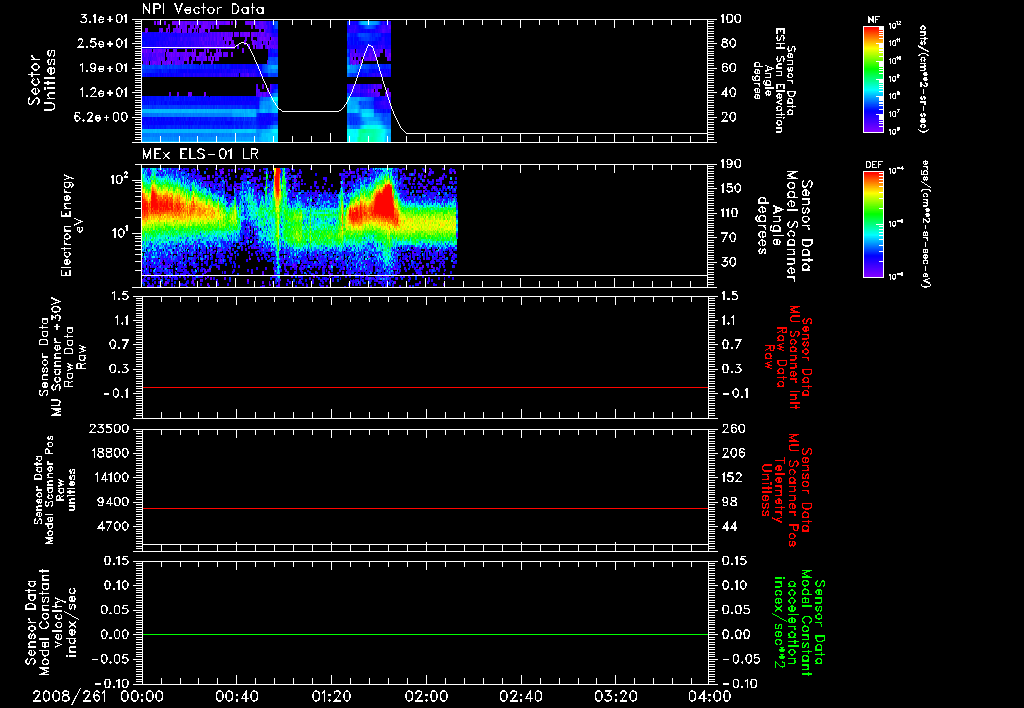Click the 190 tick on scanner angle axis
The height and width of the screenshot is (708, 1024).
coord(731,164)
